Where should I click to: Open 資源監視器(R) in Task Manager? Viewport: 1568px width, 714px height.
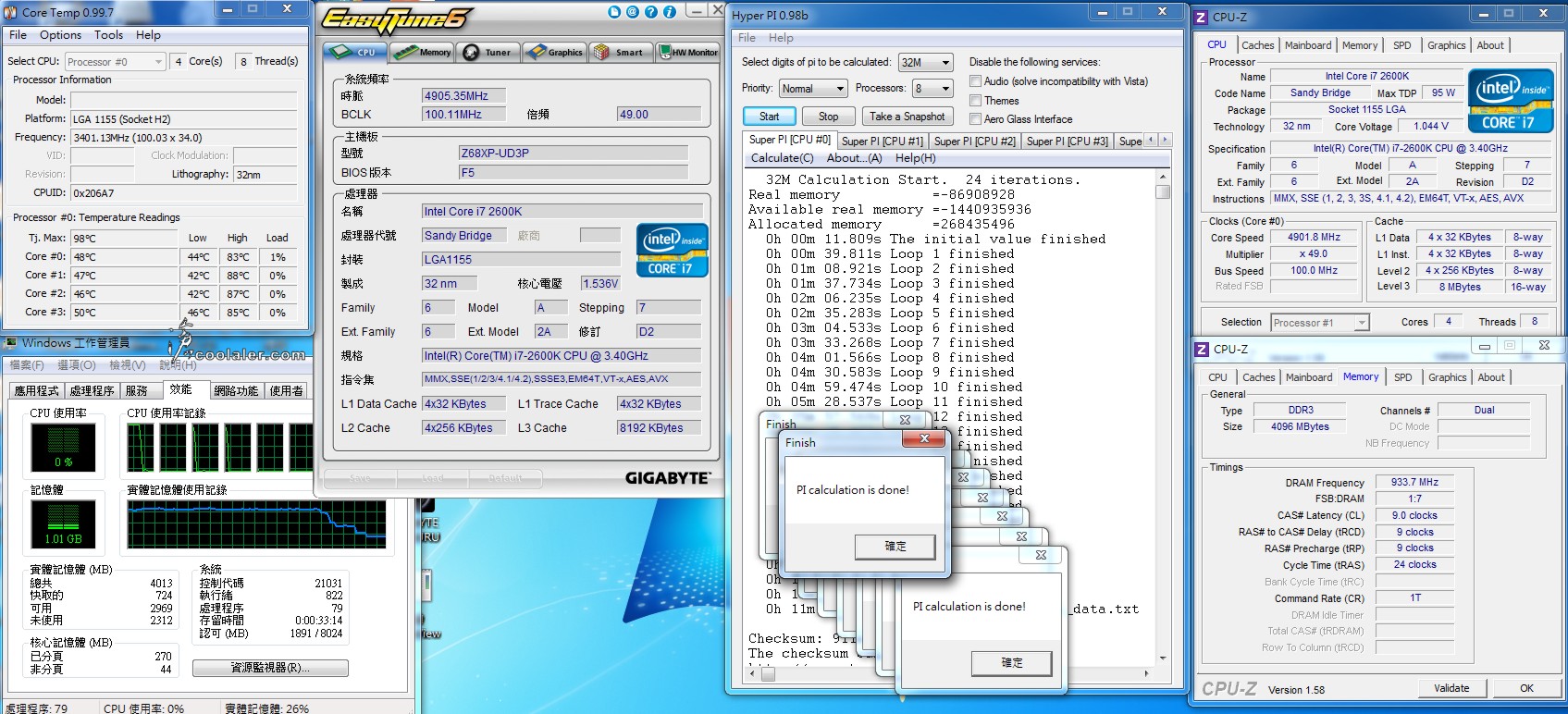click(270, 668)
